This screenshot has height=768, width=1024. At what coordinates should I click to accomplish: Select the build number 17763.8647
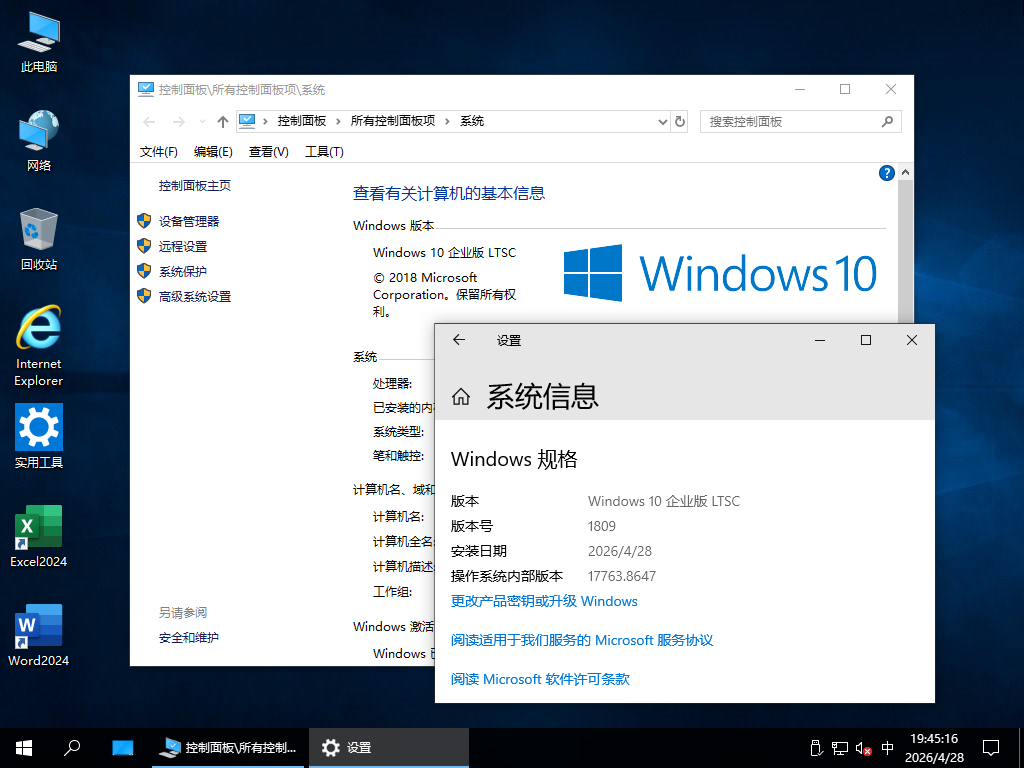tap(622, 576)
